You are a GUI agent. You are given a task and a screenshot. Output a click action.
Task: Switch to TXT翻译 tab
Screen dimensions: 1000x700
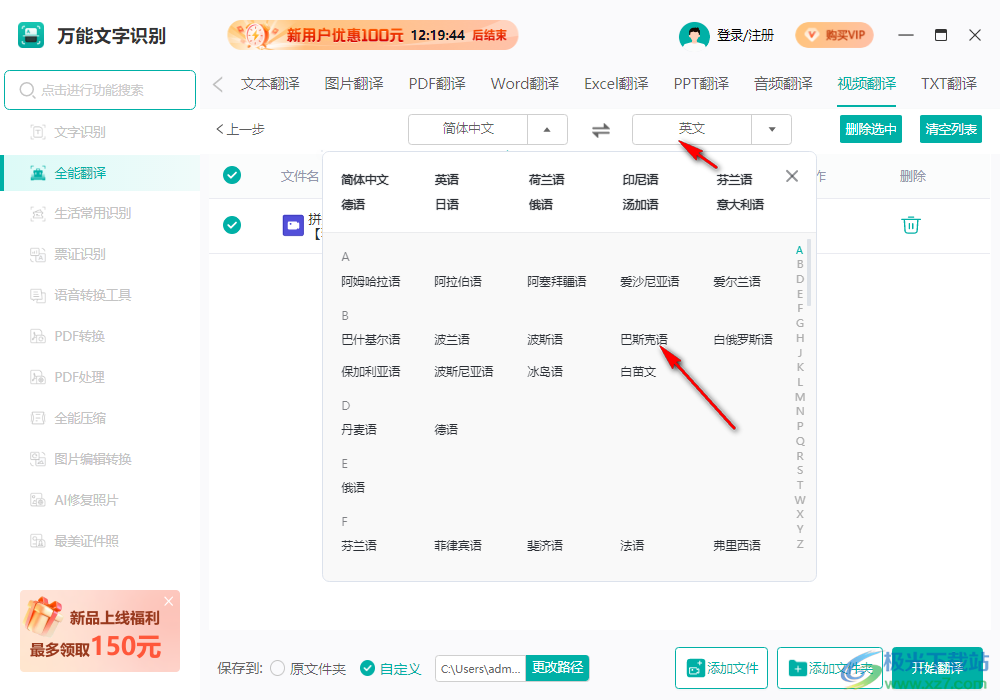[948, 84]
